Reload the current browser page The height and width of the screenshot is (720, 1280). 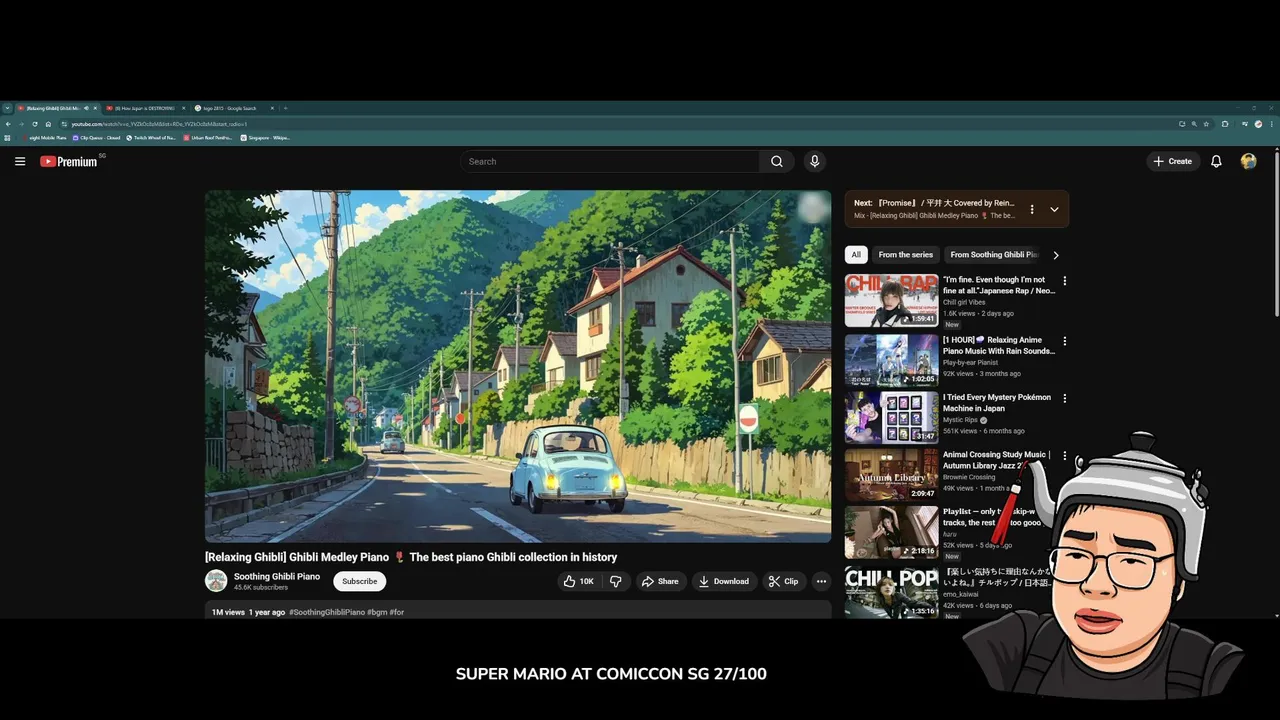coord(35,124)
